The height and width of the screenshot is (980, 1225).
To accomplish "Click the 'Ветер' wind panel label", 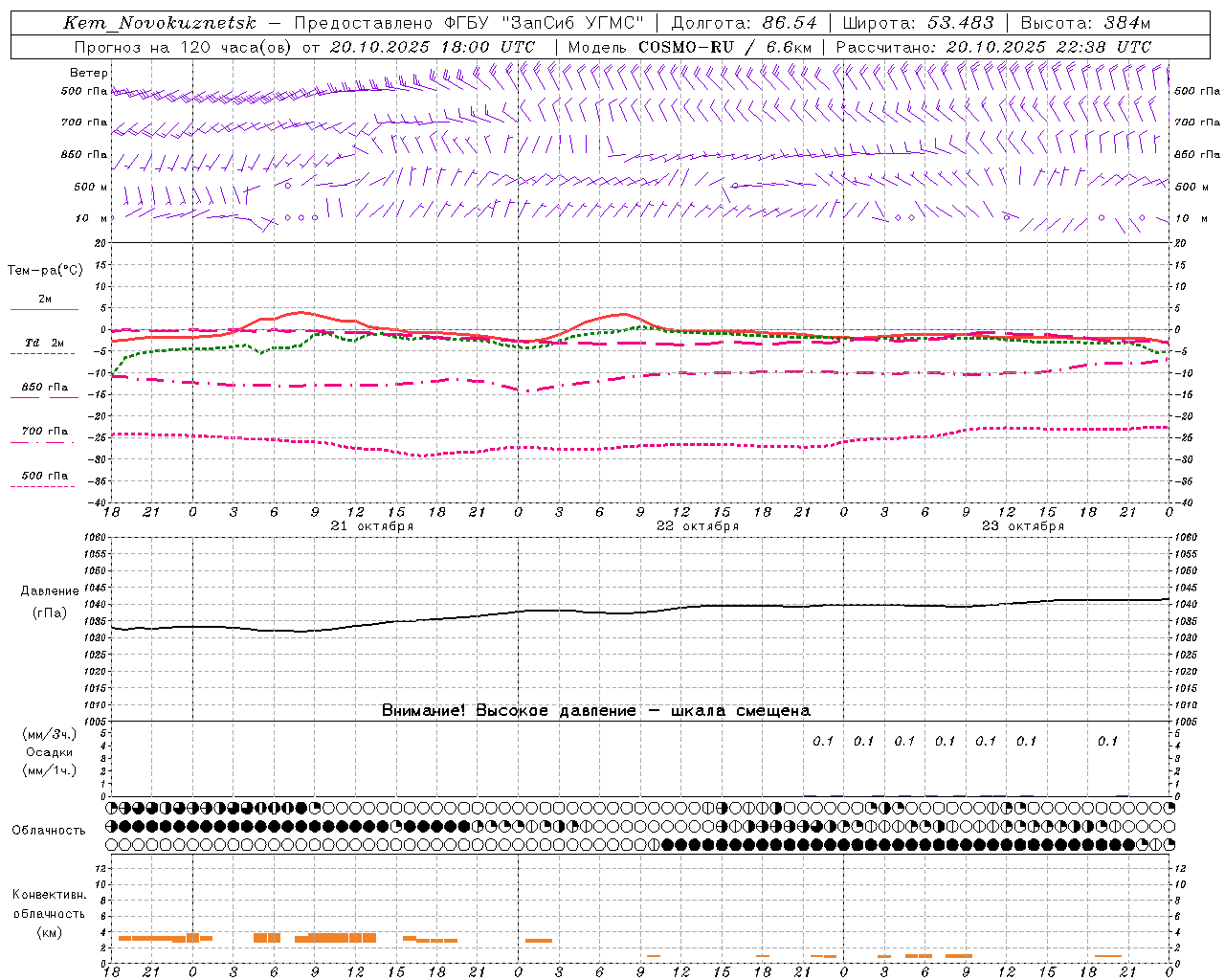I will click(89, 73).
